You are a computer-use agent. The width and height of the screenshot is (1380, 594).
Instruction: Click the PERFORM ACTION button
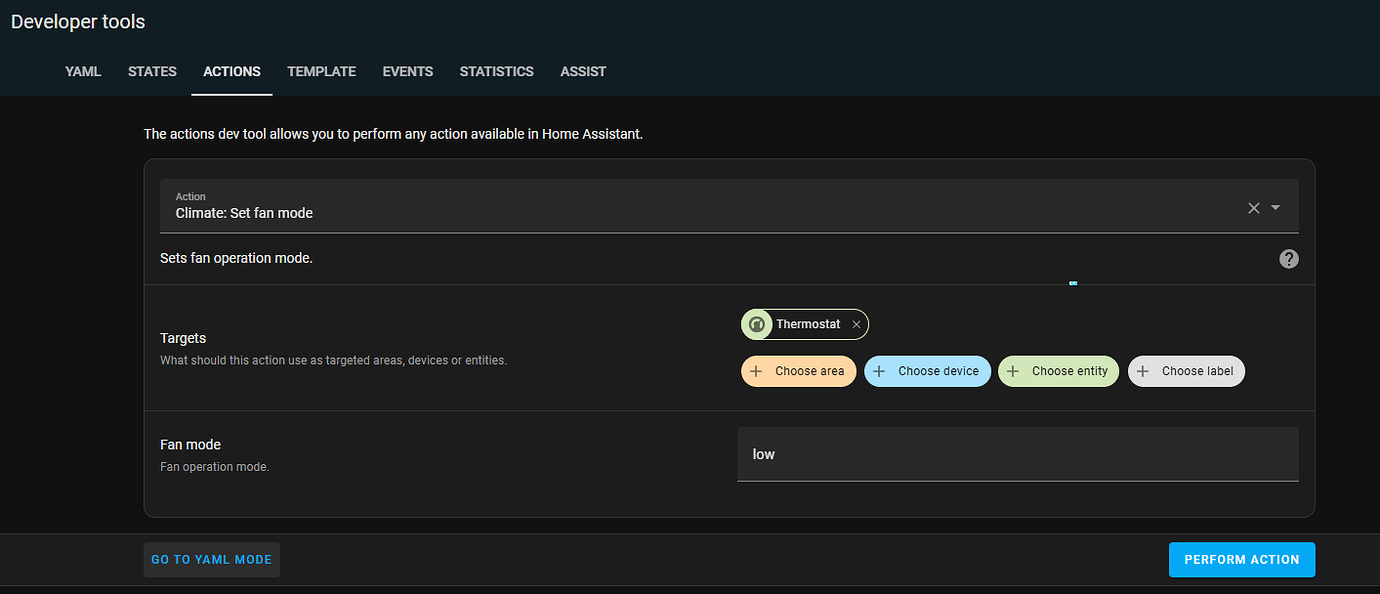pyautogui.click(x=1241, y=559)
